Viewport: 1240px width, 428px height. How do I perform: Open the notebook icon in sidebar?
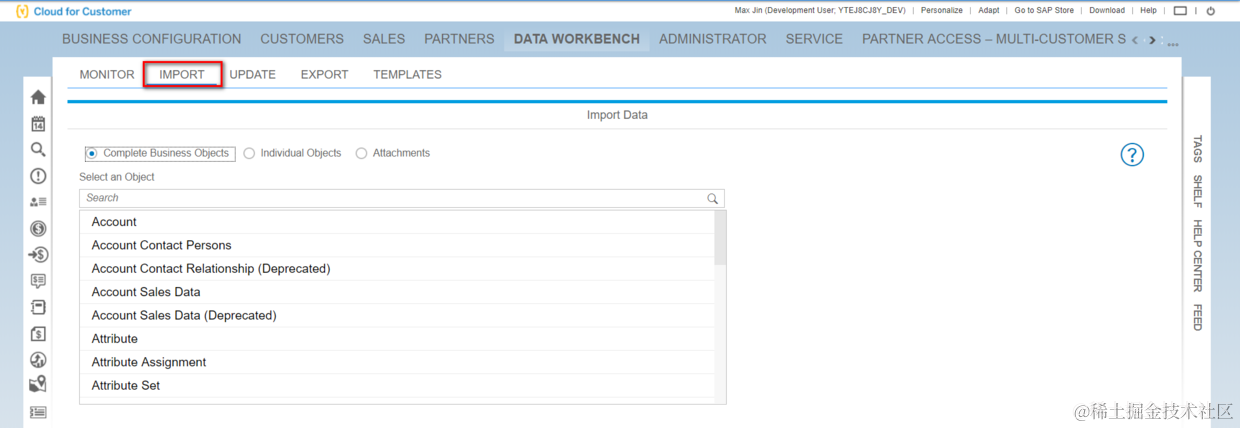coord(38,307)
